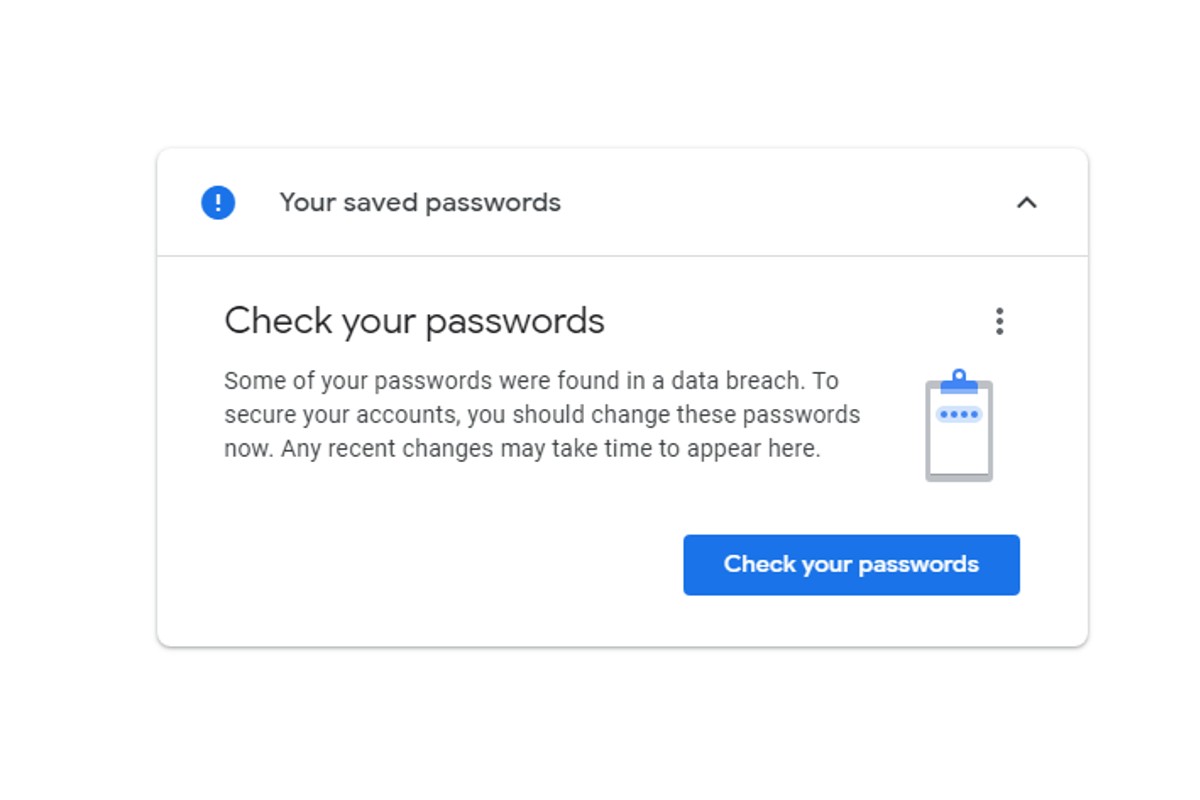The height and width of the screenshot is (800, 1200).
Task: Click the warning badge next to saved passwords
Action: pyautogui.click(x=217, y=201)
